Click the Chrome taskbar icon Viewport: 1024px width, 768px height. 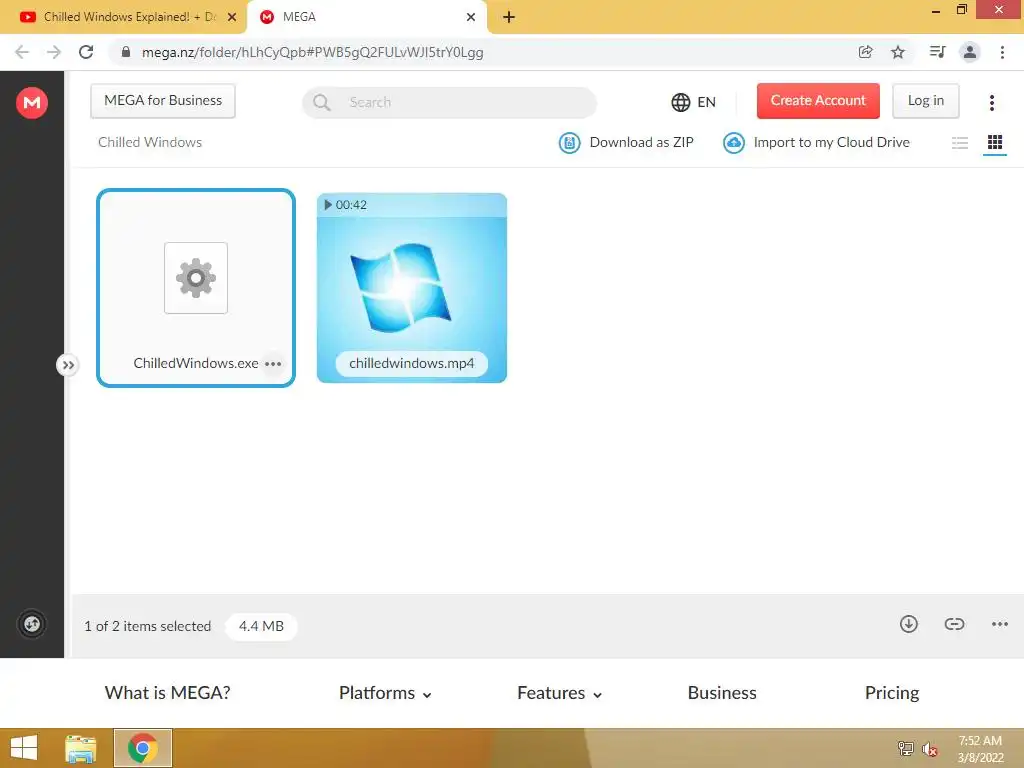143,748
